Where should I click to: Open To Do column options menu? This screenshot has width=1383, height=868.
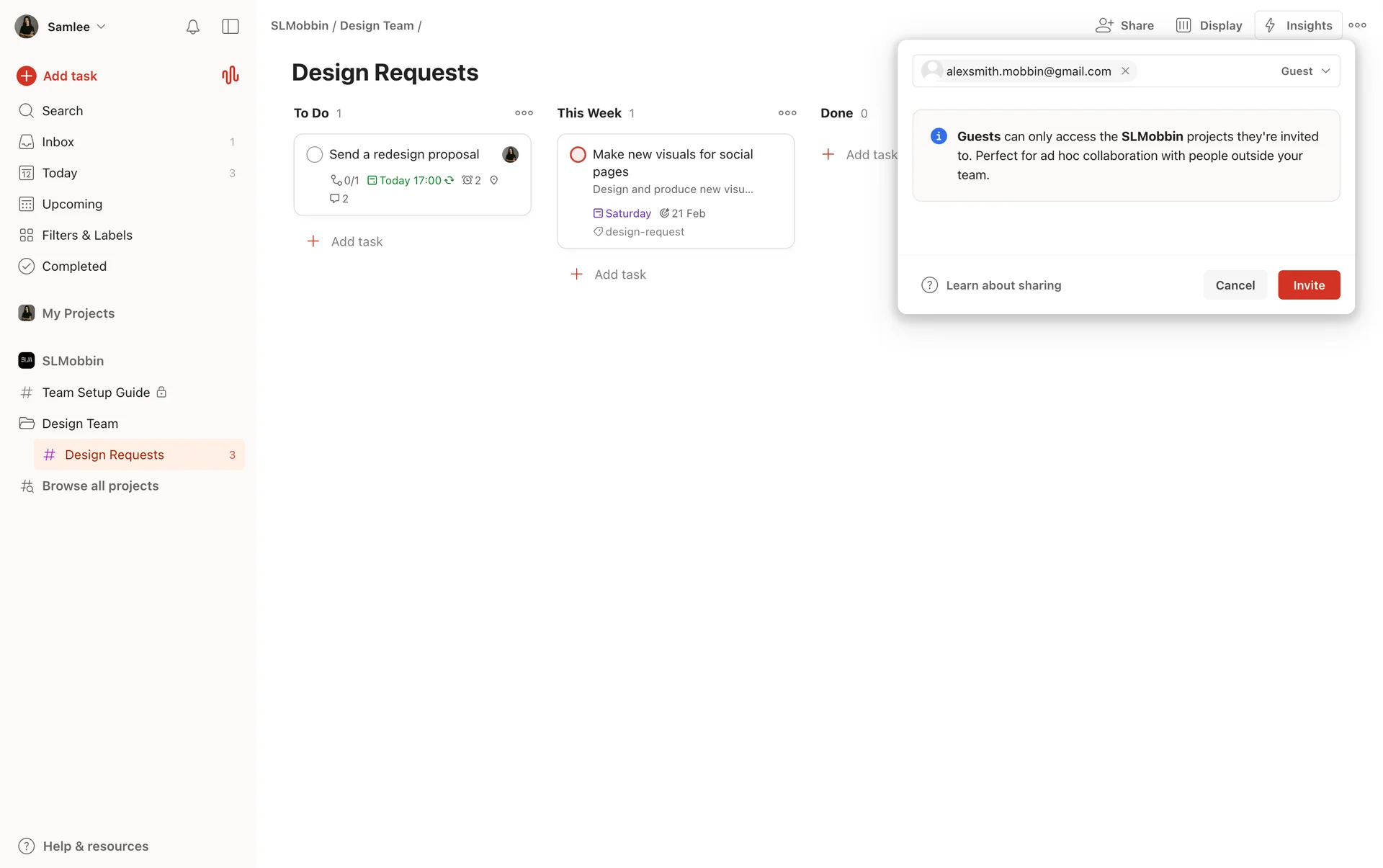[524, 113]
